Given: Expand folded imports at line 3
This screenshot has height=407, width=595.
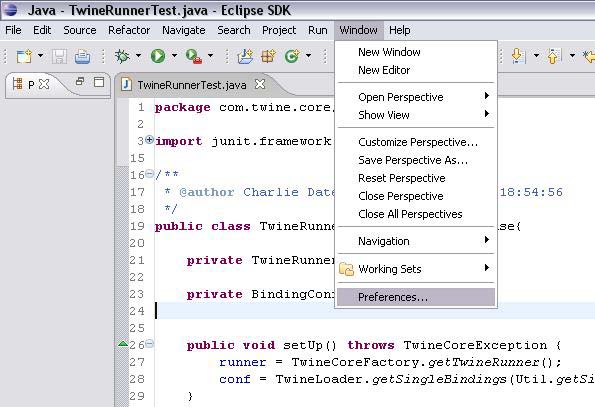Looking at the screenshot, I should (150, 140).
